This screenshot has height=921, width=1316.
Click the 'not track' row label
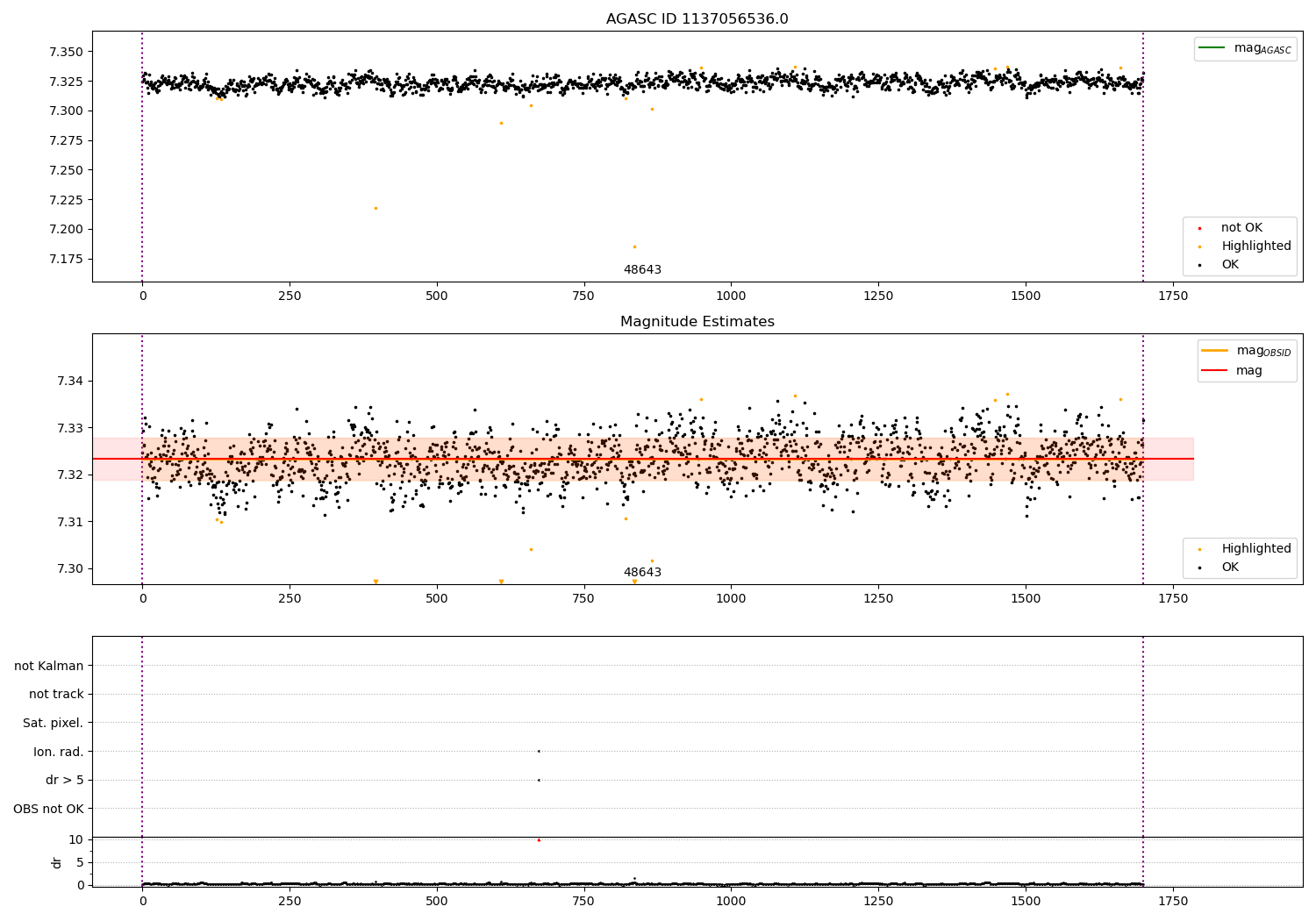point(56,695)
